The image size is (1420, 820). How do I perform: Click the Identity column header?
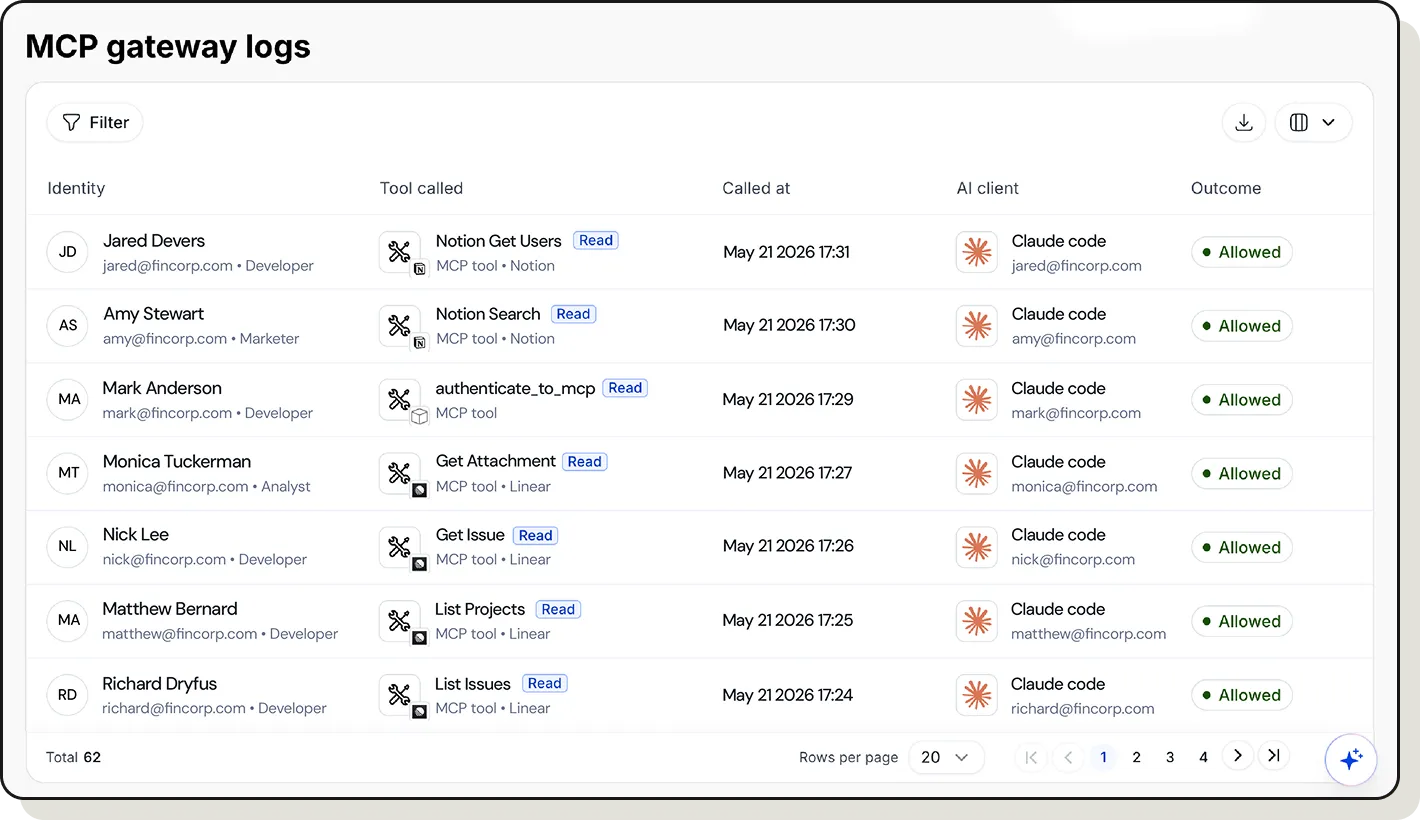coord(76,188)
